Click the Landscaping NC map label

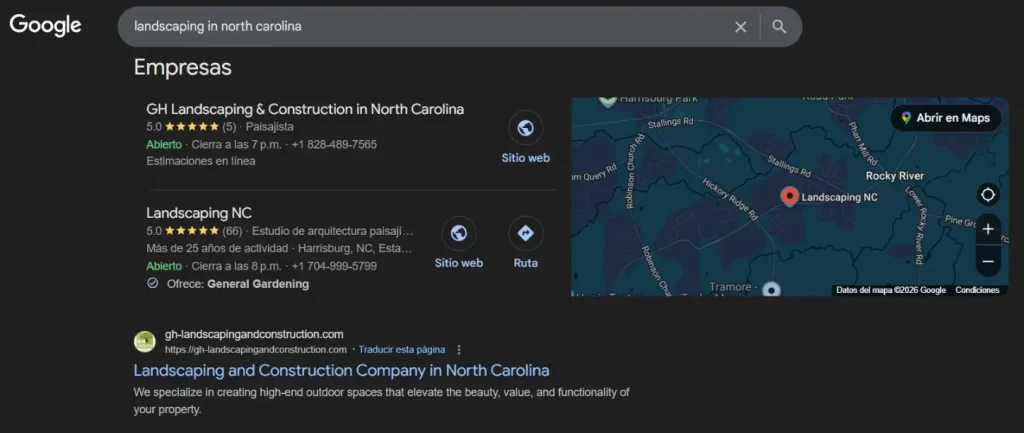tap(839, 197)
